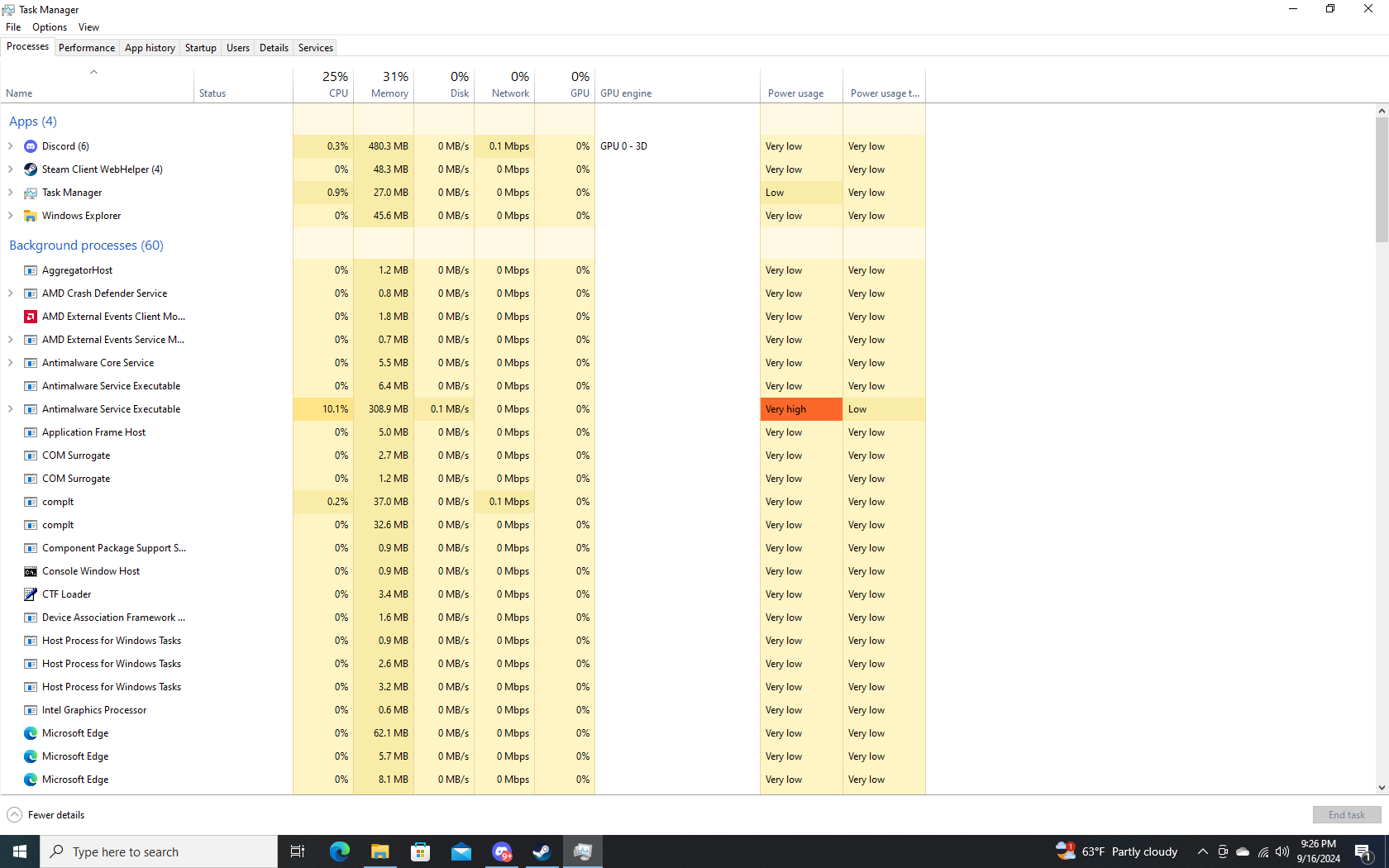The height and width of the screenshot is (868, 1389).
Task: Open Task View on the taskbar
Action: pos(298,851)
